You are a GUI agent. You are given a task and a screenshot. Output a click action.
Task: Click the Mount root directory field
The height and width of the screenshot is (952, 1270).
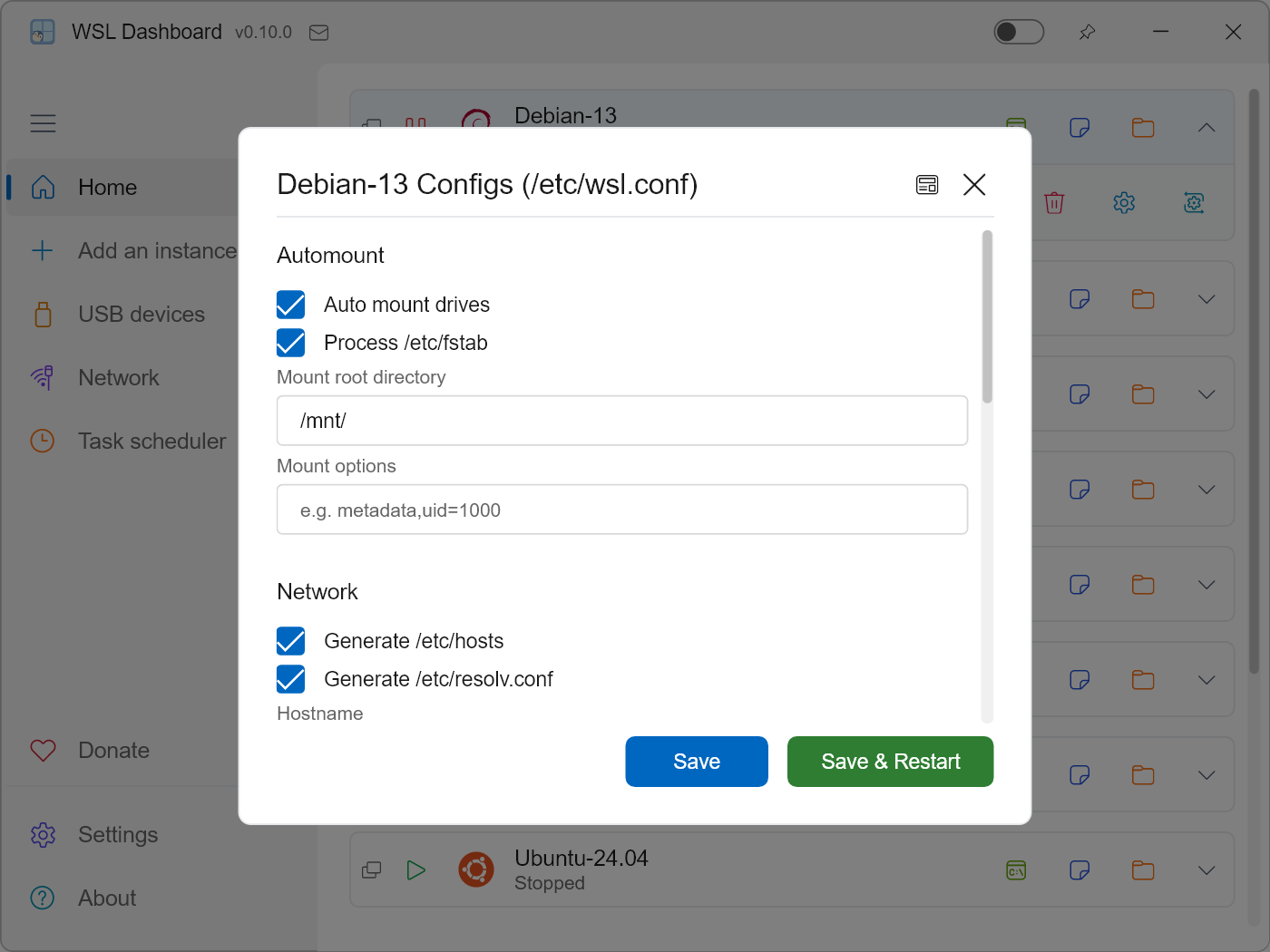(622, 421)
